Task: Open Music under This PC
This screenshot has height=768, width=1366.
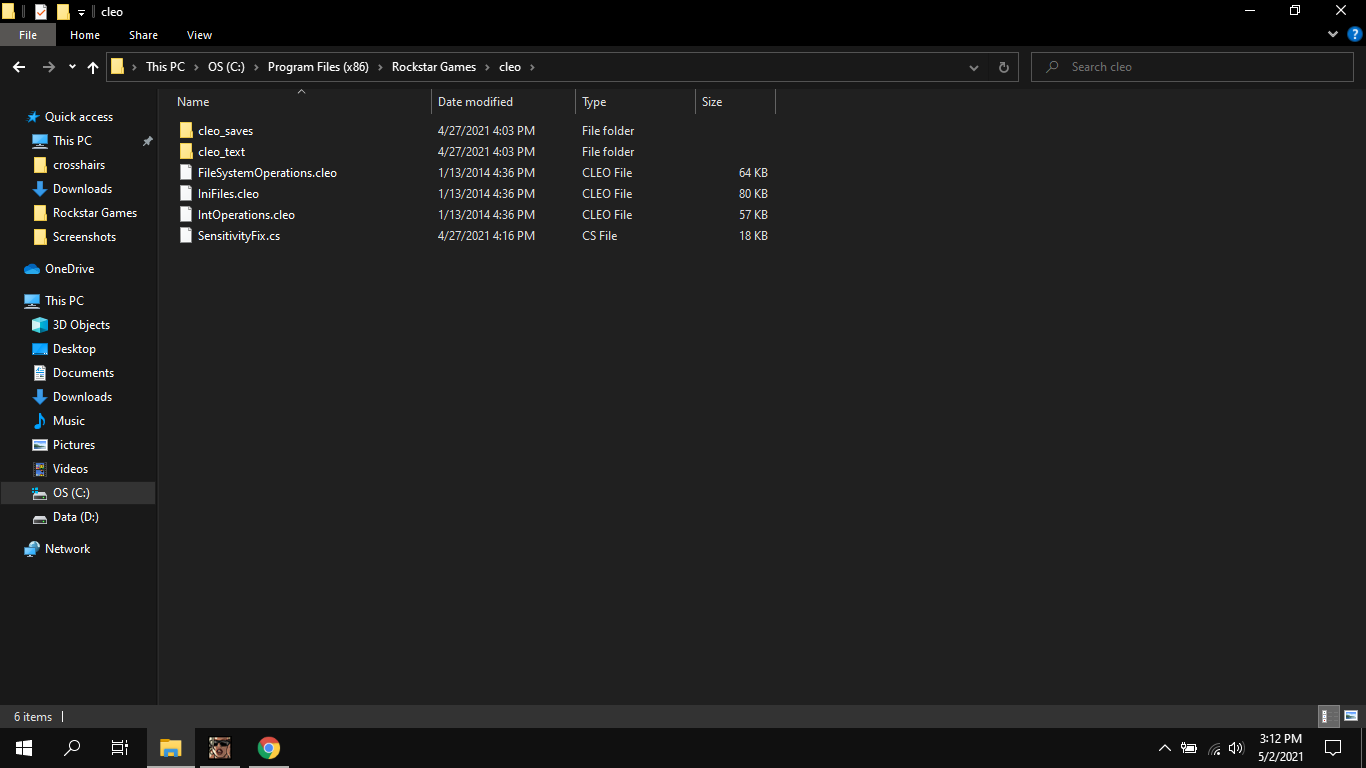Action: point(69,421)
